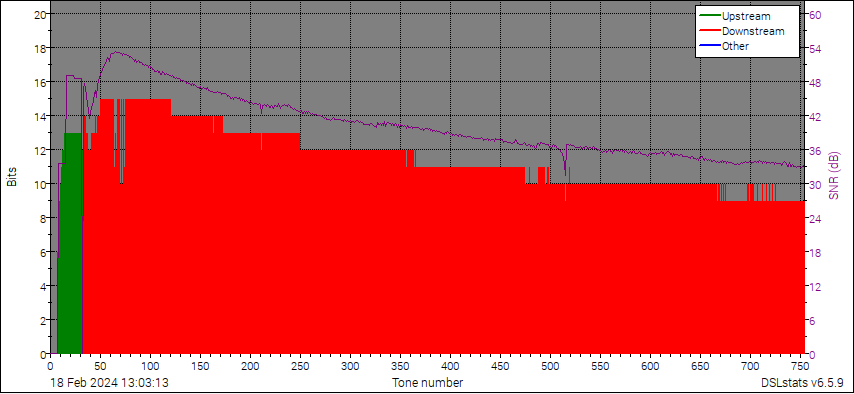Click tick label "60" on the SNR axis

815,14
